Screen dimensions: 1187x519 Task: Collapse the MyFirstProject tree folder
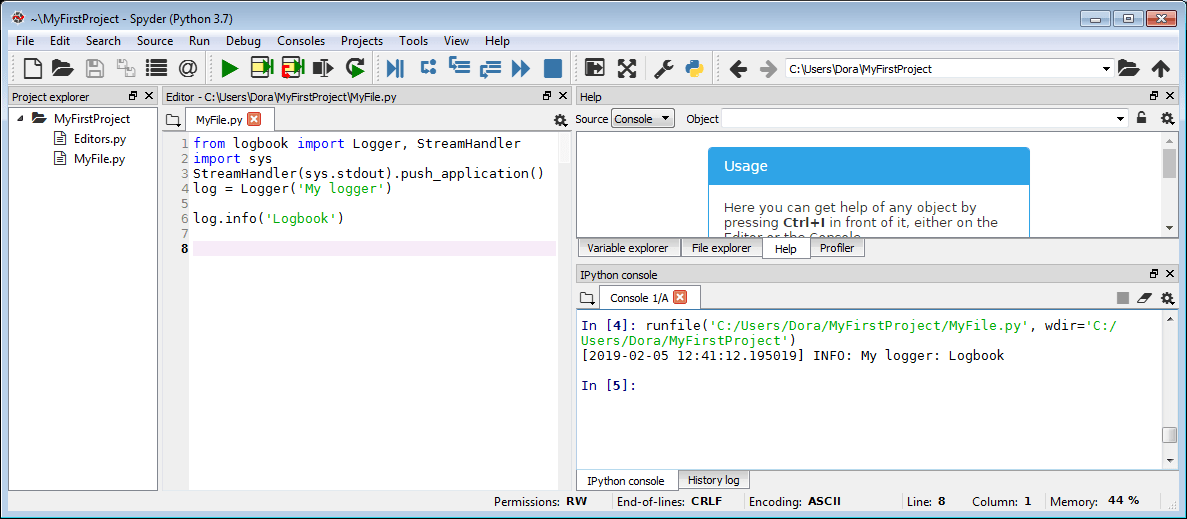pyautogui.click(x=22, y=118)
